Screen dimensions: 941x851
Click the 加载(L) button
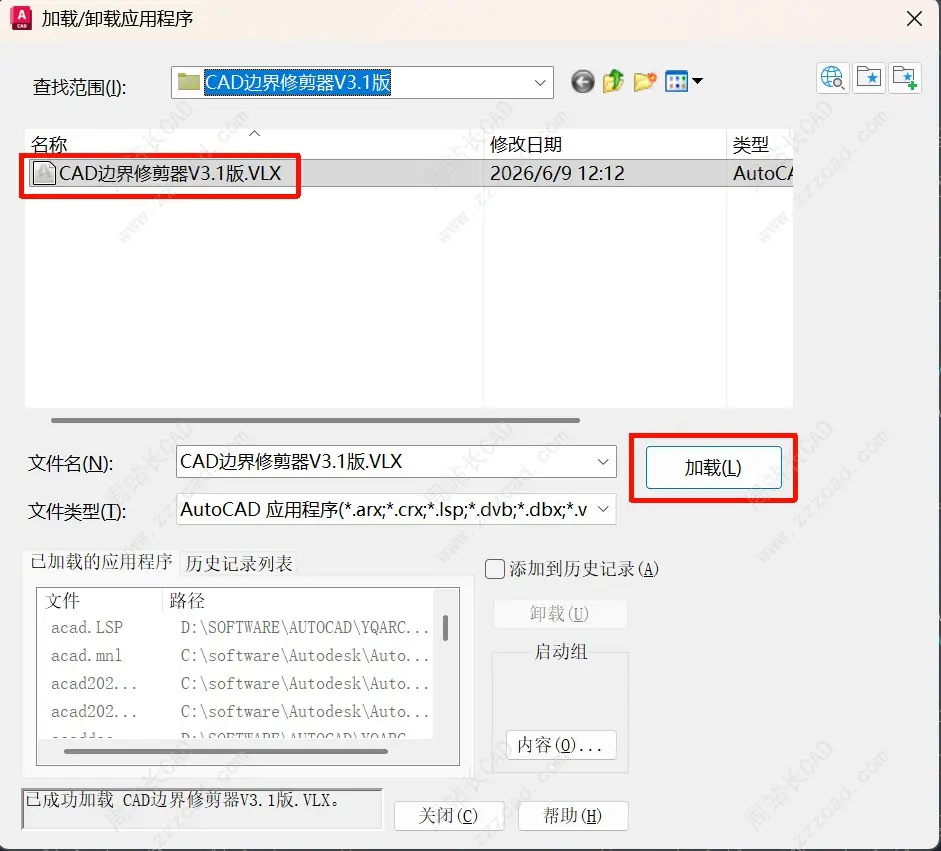click(714, 468)
